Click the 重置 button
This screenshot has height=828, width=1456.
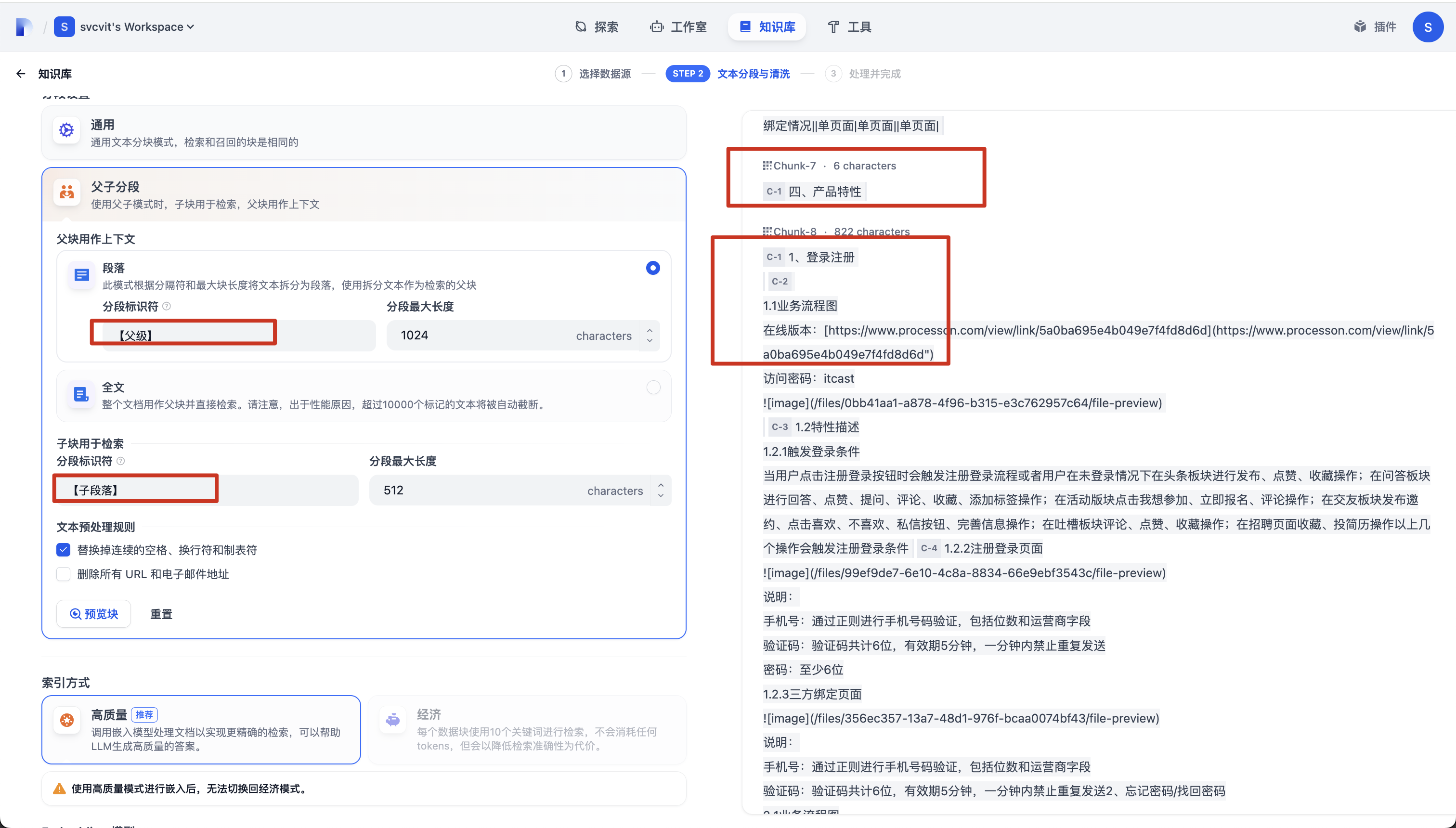161,614
